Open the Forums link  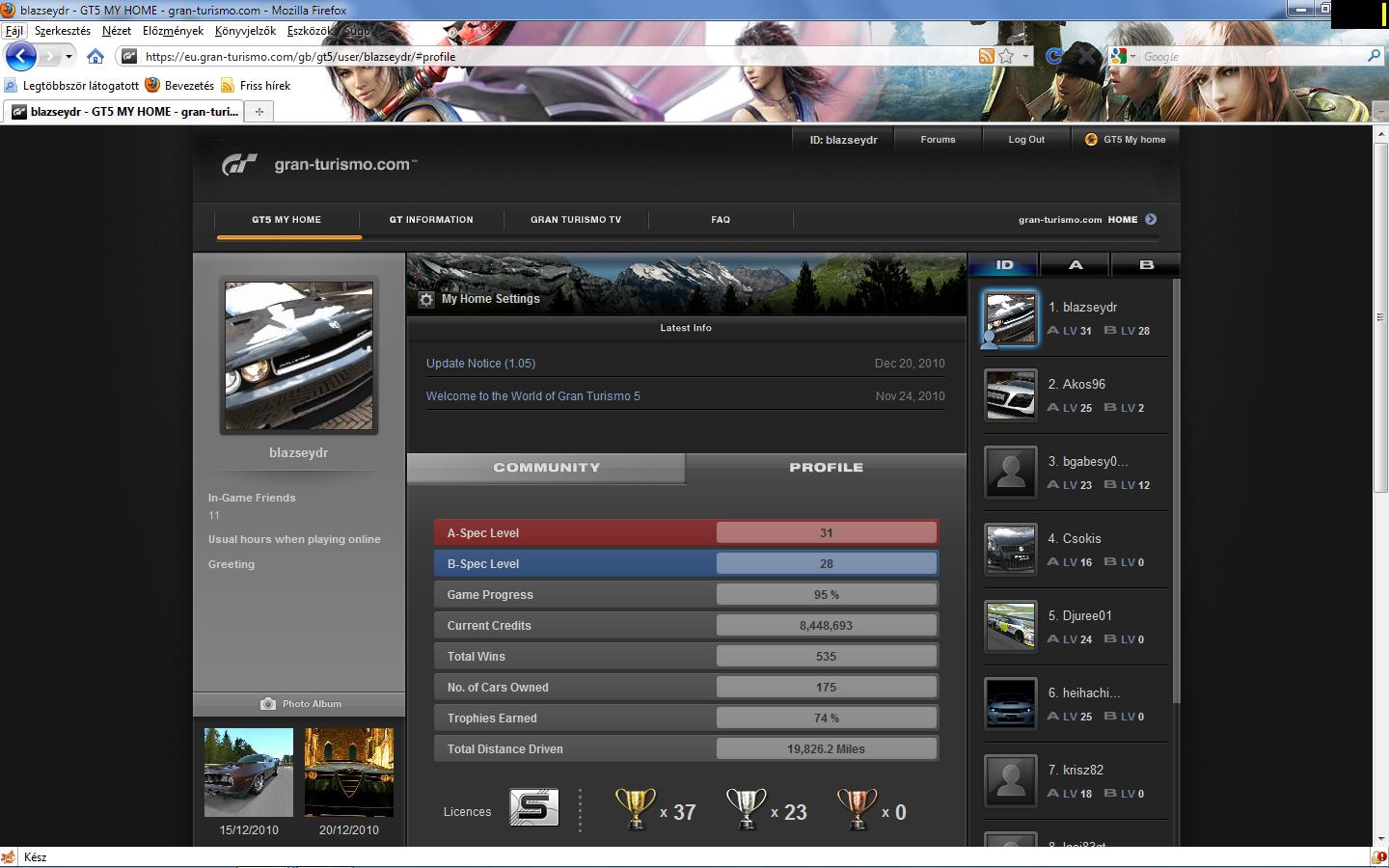938,140
